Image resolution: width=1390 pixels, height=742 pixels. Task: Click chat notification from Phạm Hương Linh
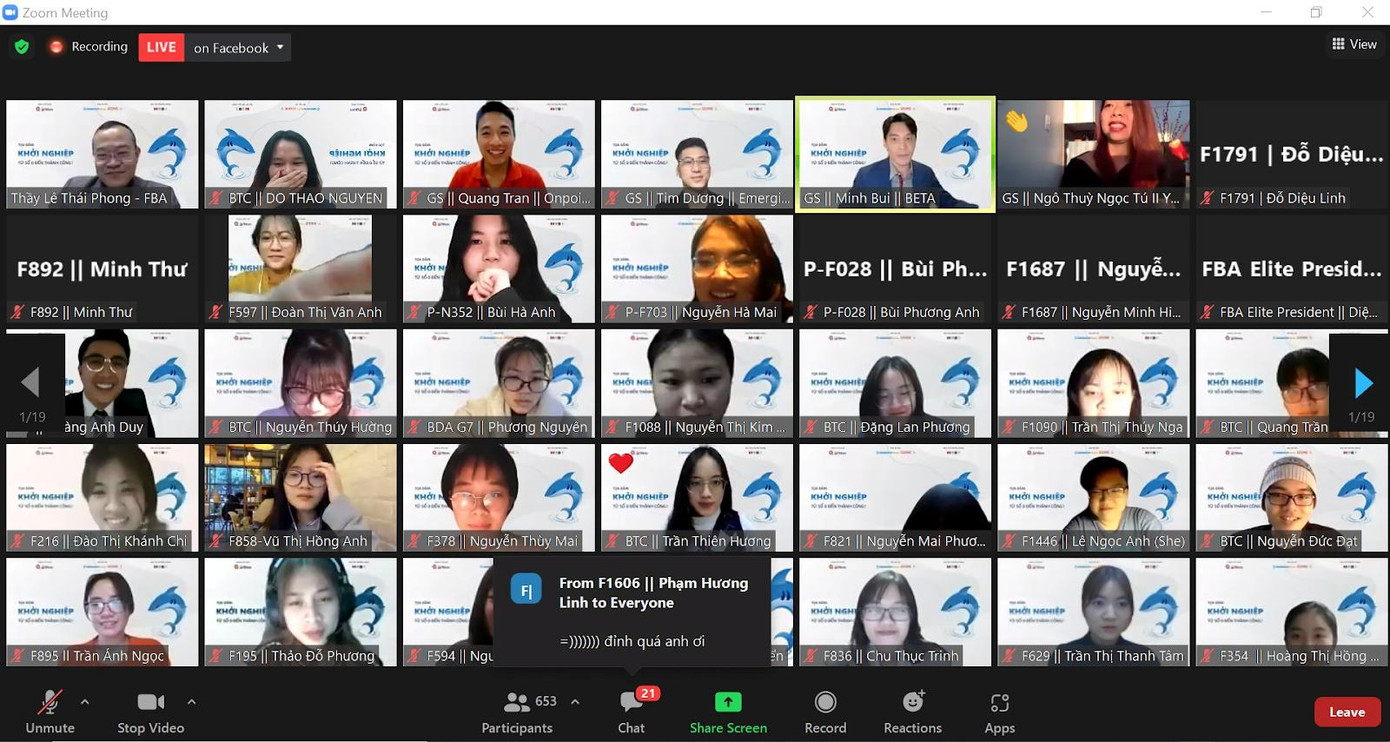(632, 612)
